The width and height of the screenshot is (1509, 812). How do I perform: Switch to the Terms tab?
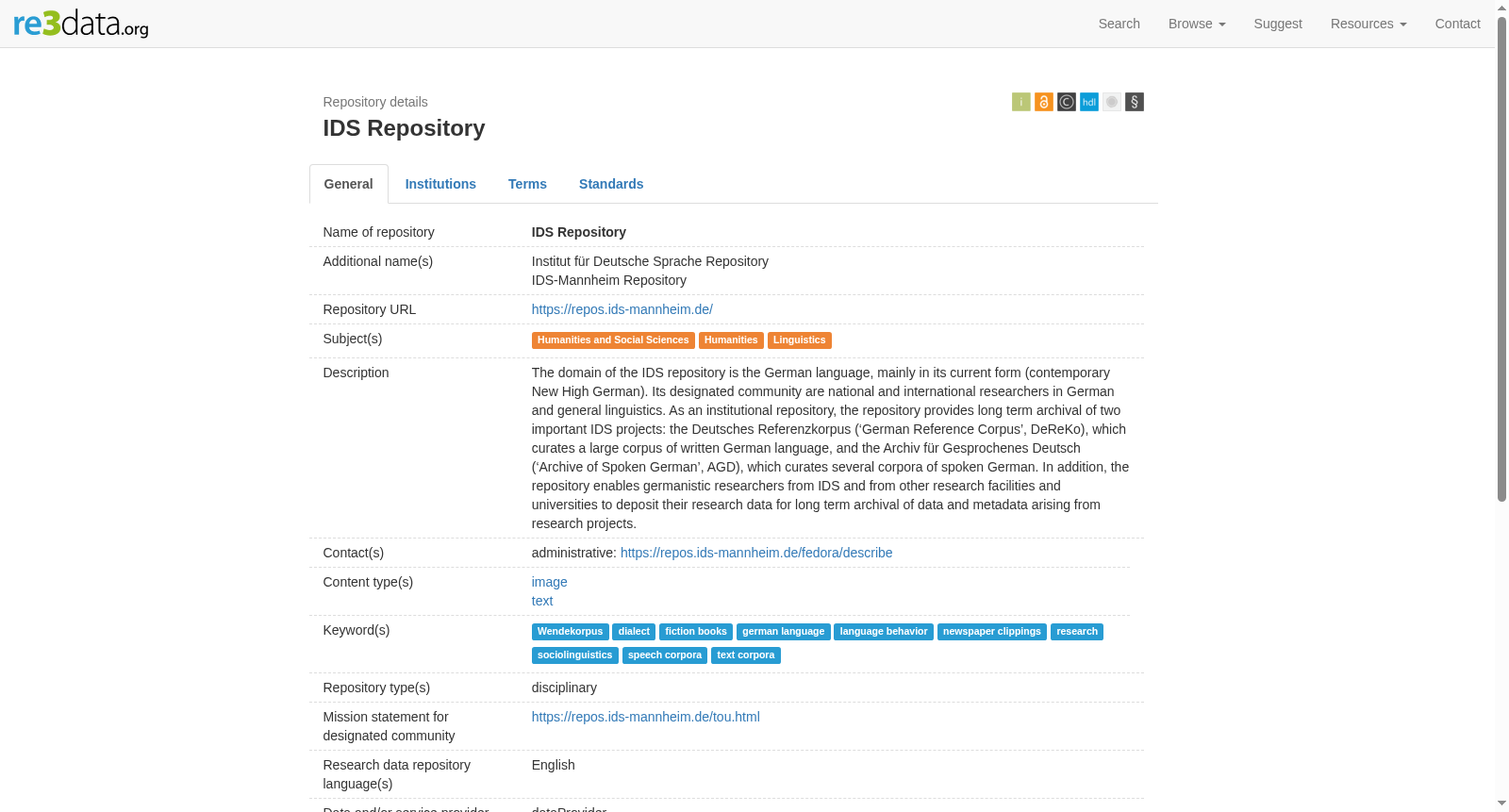[527, 184]
